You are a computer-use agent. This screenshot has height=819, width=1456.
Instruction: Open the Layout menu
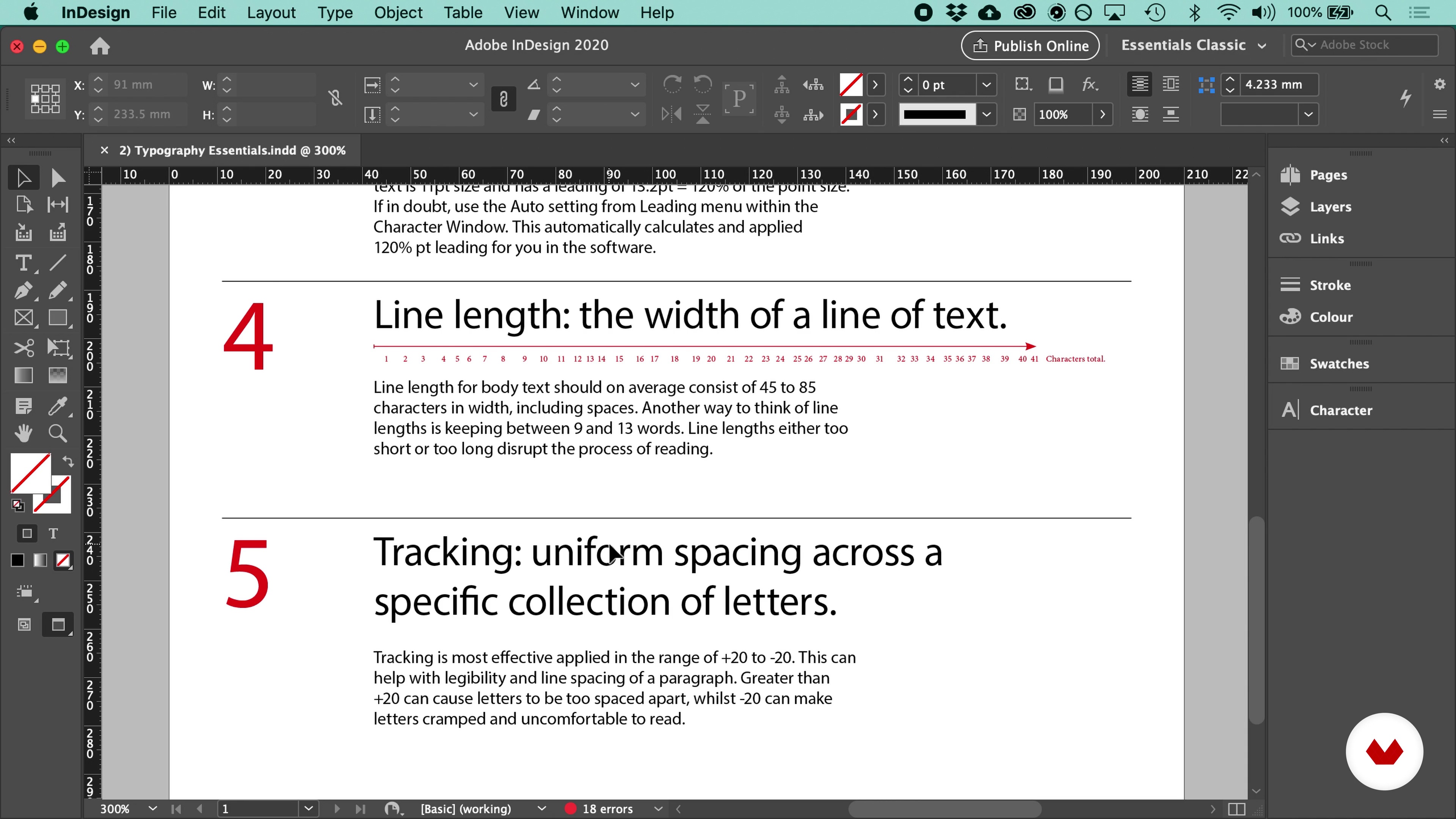[271, 13]
